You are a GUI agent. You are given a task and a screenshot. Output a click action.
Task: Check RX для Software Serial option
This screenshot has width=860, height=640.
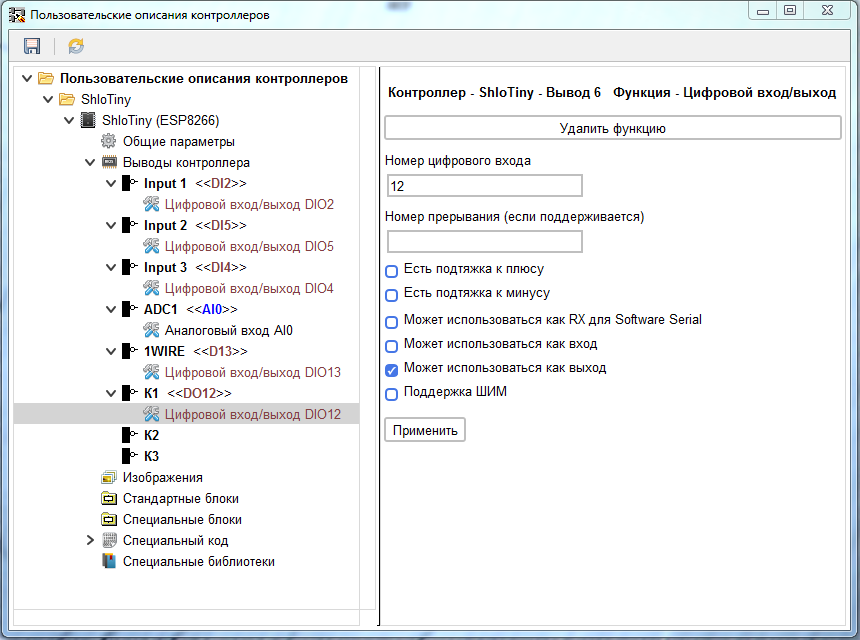391,322
